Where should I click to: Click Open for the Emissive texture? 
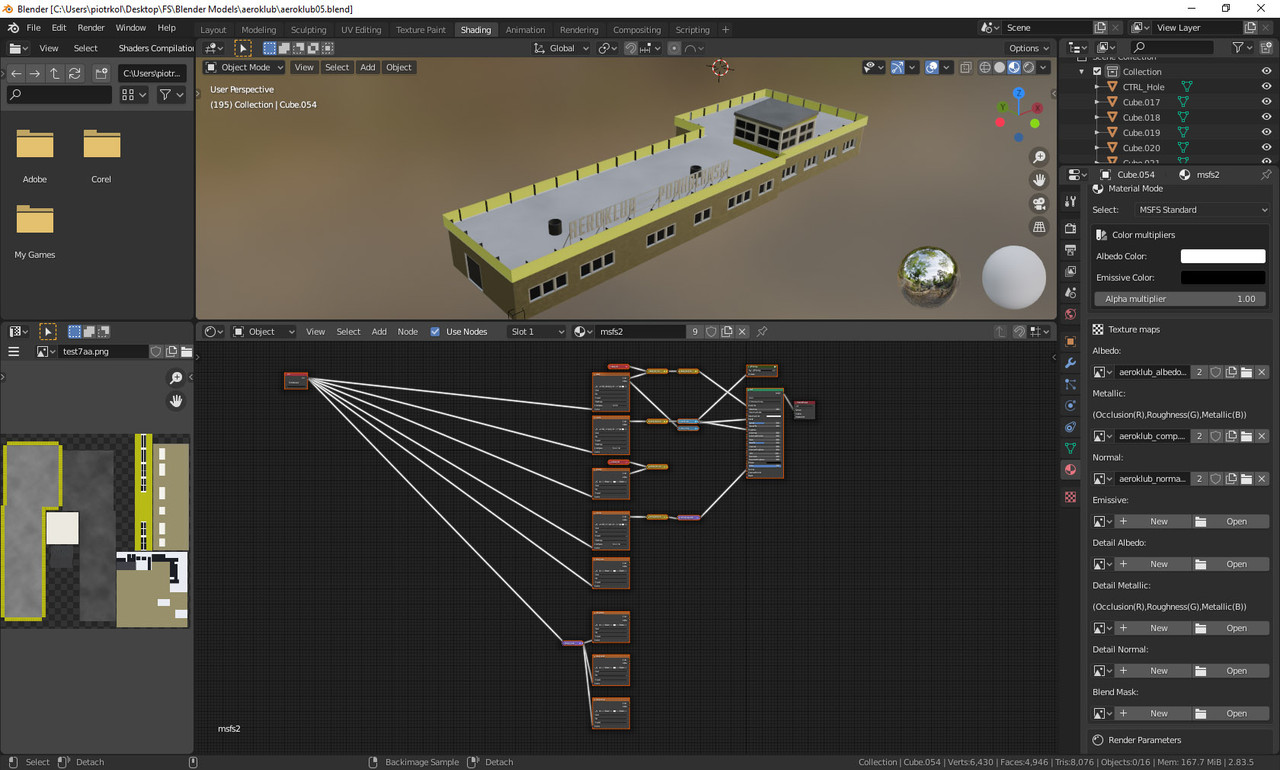pyautogui.click(x=1229, y=522)
